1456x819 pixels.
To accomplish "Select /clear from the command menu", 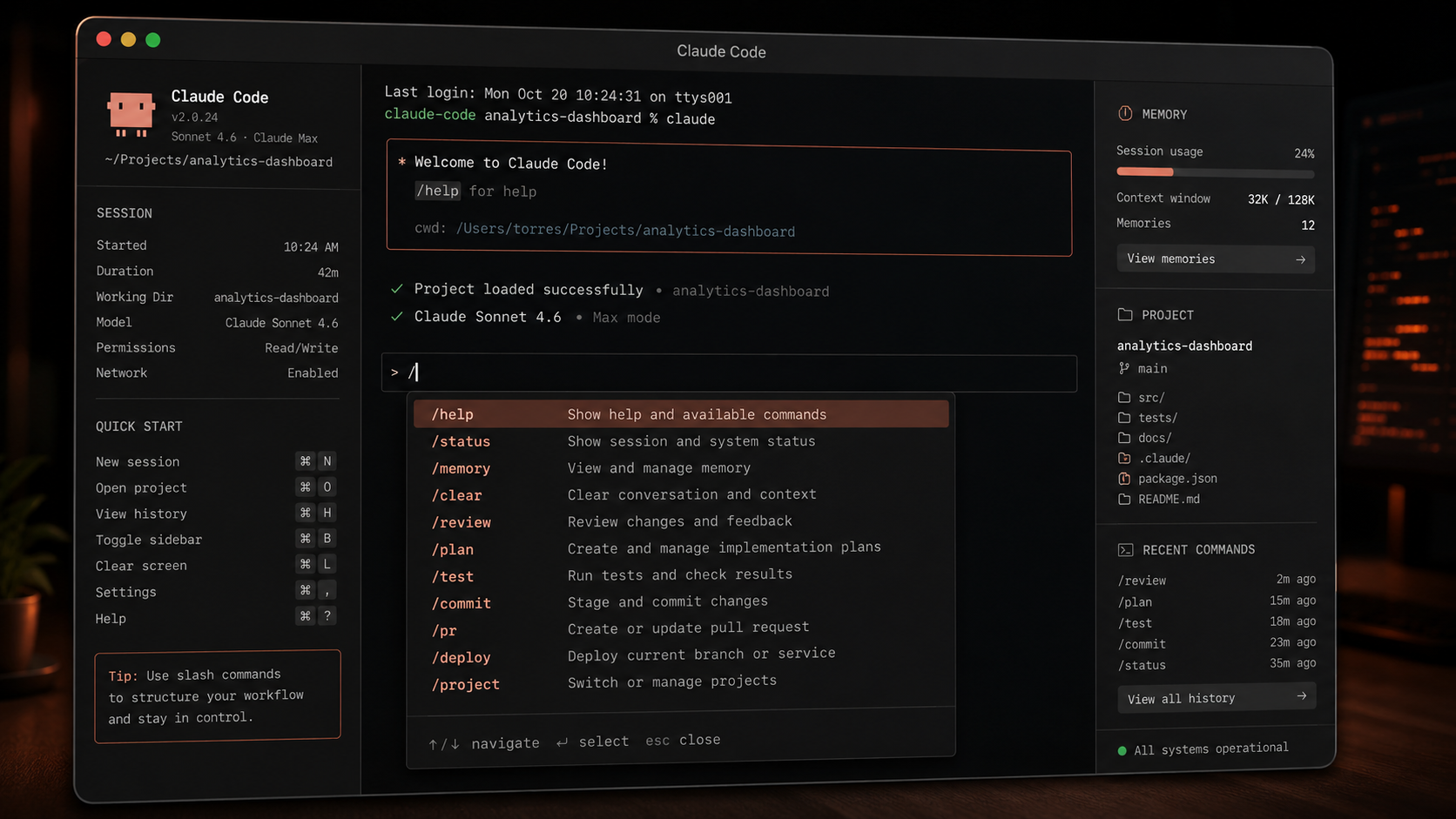I will click(681, 495).
